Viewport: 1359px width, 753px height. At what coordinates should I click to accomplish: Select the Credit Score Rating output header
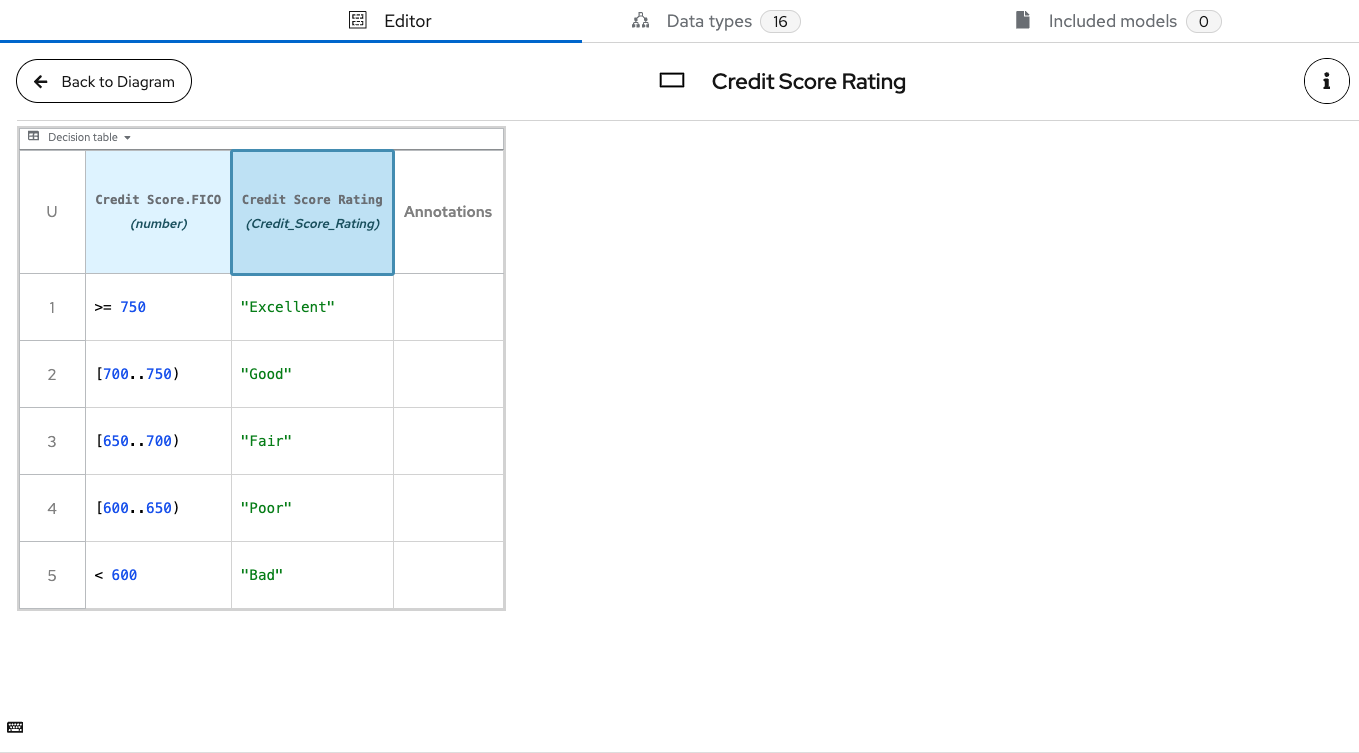point(312,212)
